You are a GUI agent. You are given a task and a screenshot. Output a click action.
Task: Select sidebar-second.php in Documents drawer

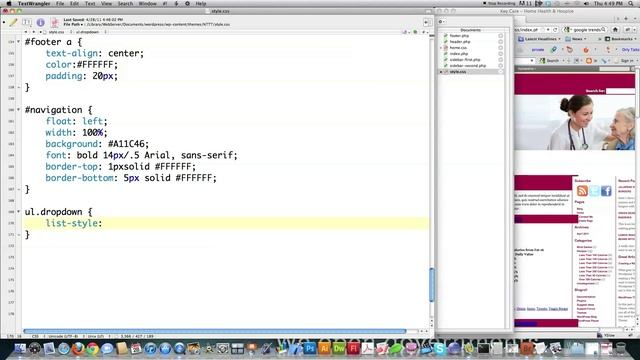pyautogui.click(x=468, y=66)
